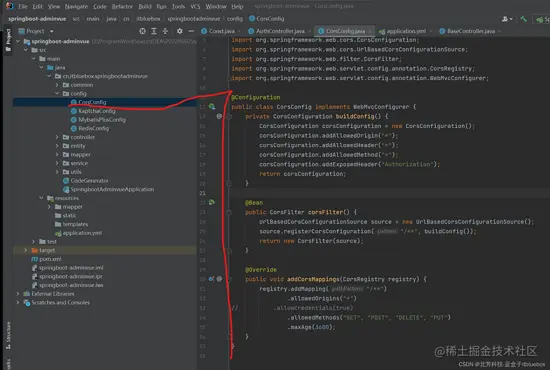Expand the target folder
This screenshot has height=370, width=550.
[x=26, y=250]
